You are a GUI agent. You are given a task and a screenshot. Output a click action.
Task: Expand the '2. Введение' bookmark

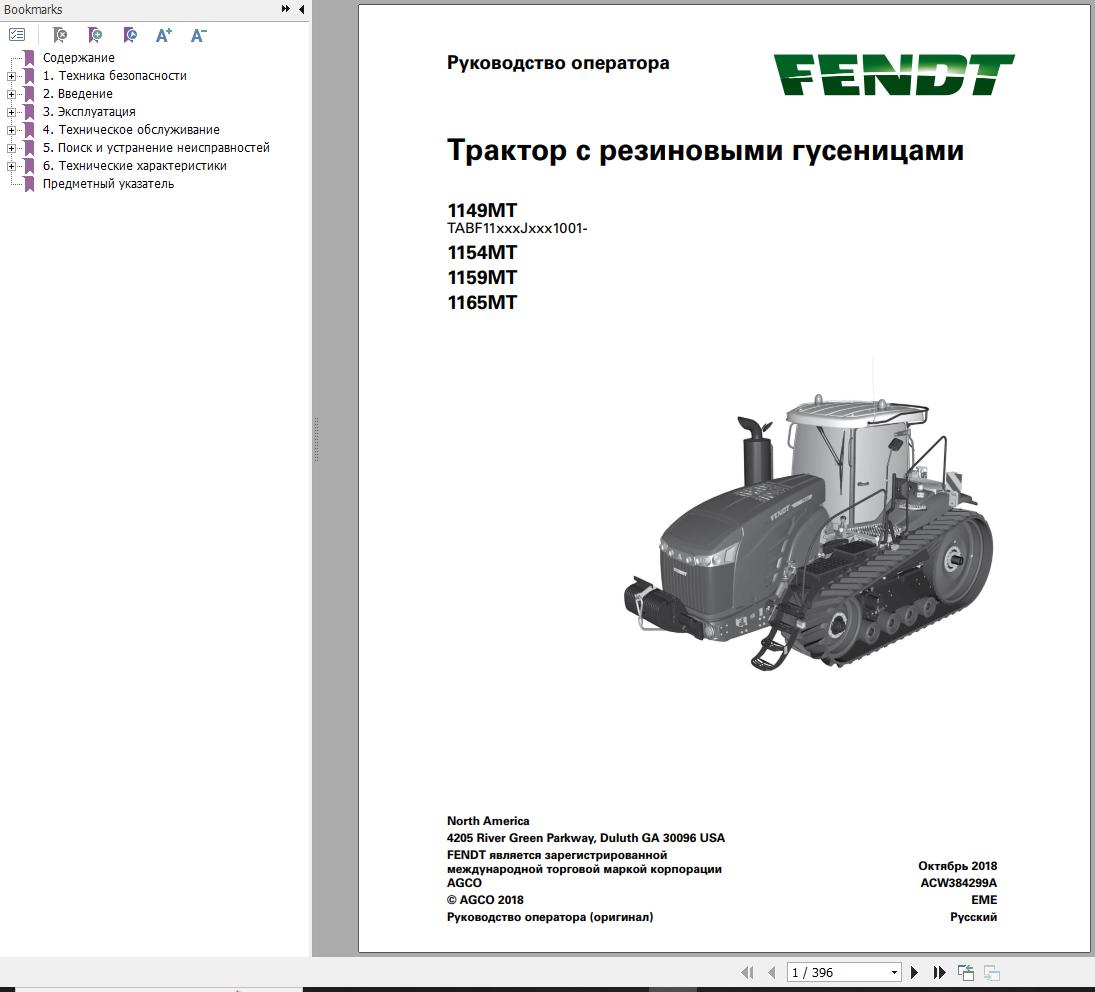pyautogui.click(x=11, y=94)
